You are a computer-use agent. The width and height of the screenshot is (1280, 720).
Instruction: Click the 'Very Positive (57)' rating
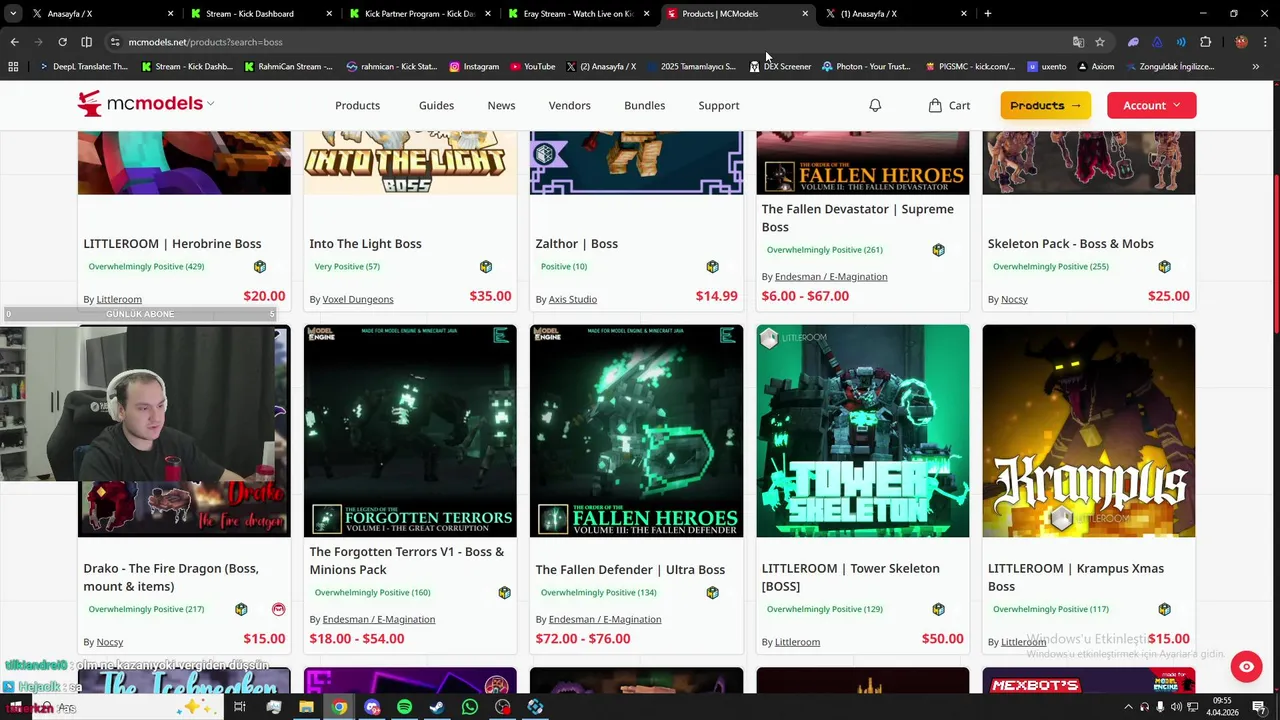point(347,267)
